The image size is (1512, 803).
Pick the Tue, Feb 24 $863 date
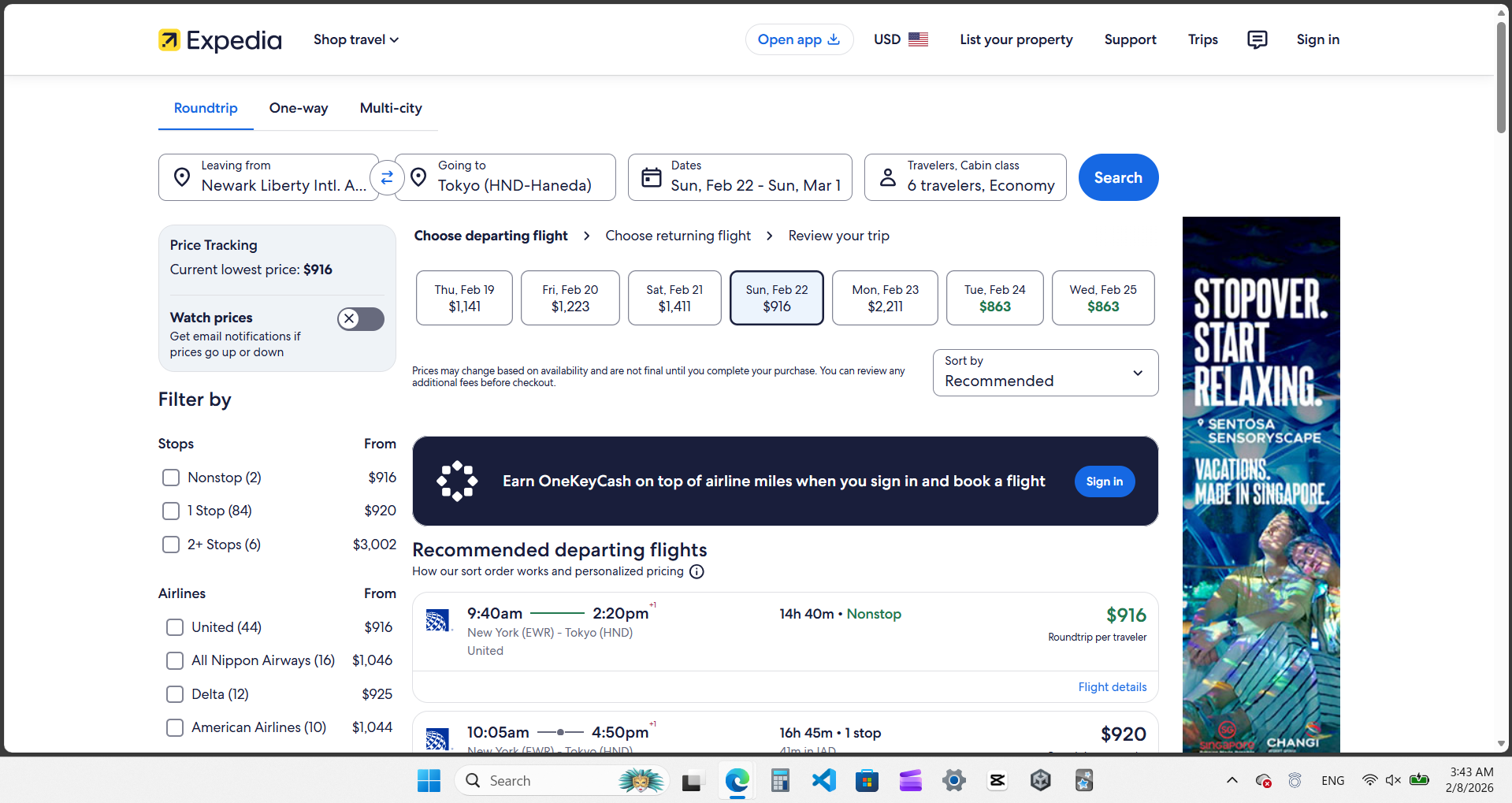pos(994,298)
